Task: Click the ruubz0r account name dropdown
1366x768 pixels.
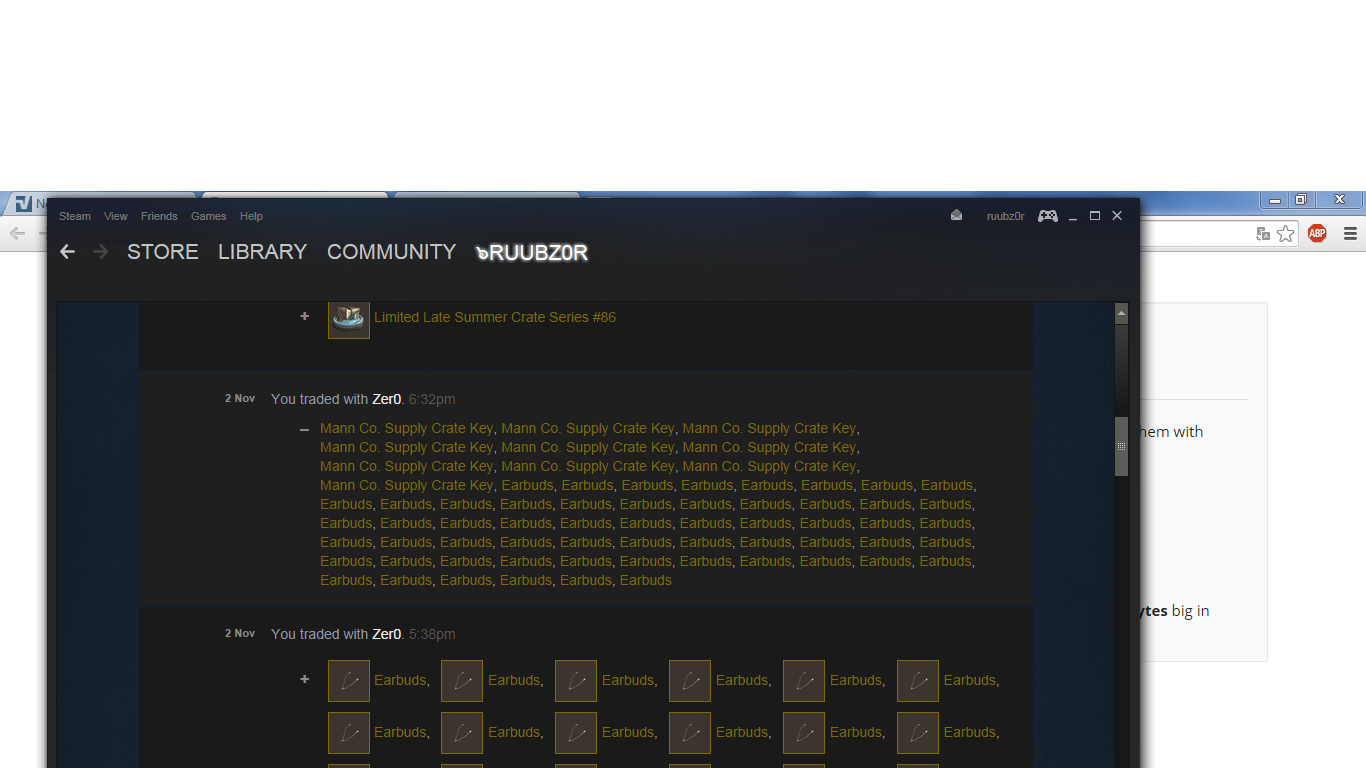Action: (x=1005, y=216)
